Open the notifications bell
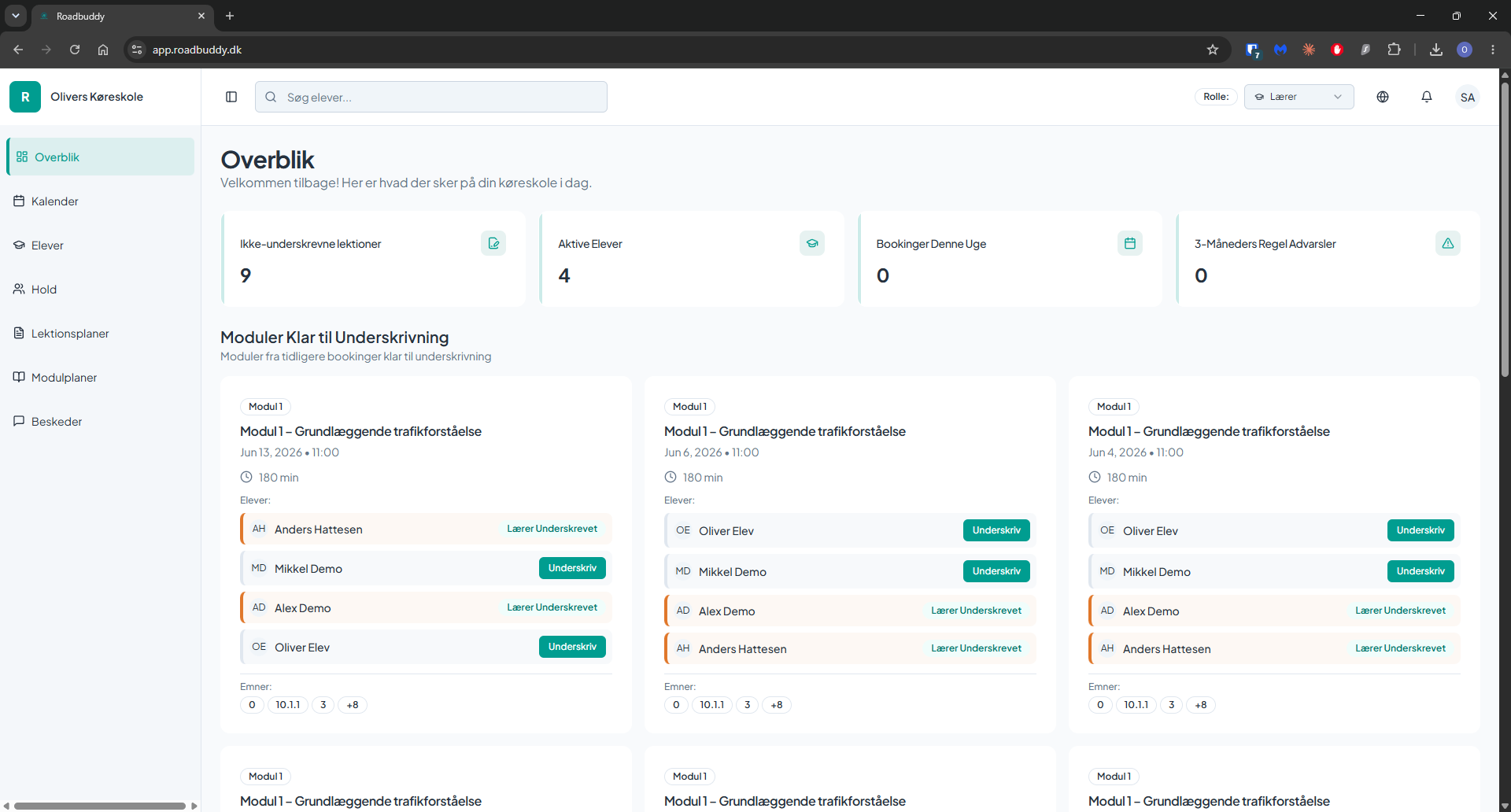This screenshot has width=1511, height=812. [1427, 97]
